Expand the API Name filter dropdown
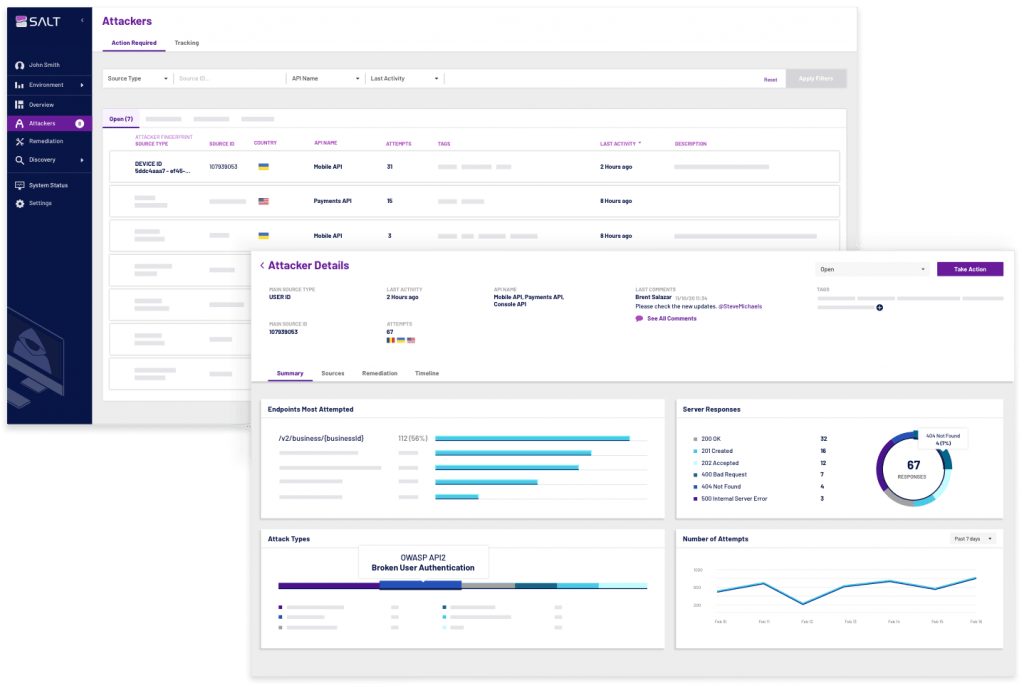The height and width of the screenshot is (688, 1024). [323, 78]
